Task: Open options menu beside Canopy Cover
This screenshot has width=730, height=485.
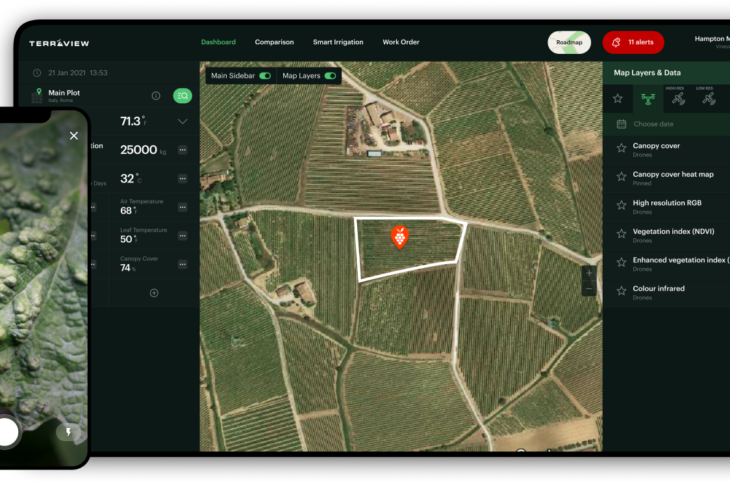Action: (x=182, y=264)
